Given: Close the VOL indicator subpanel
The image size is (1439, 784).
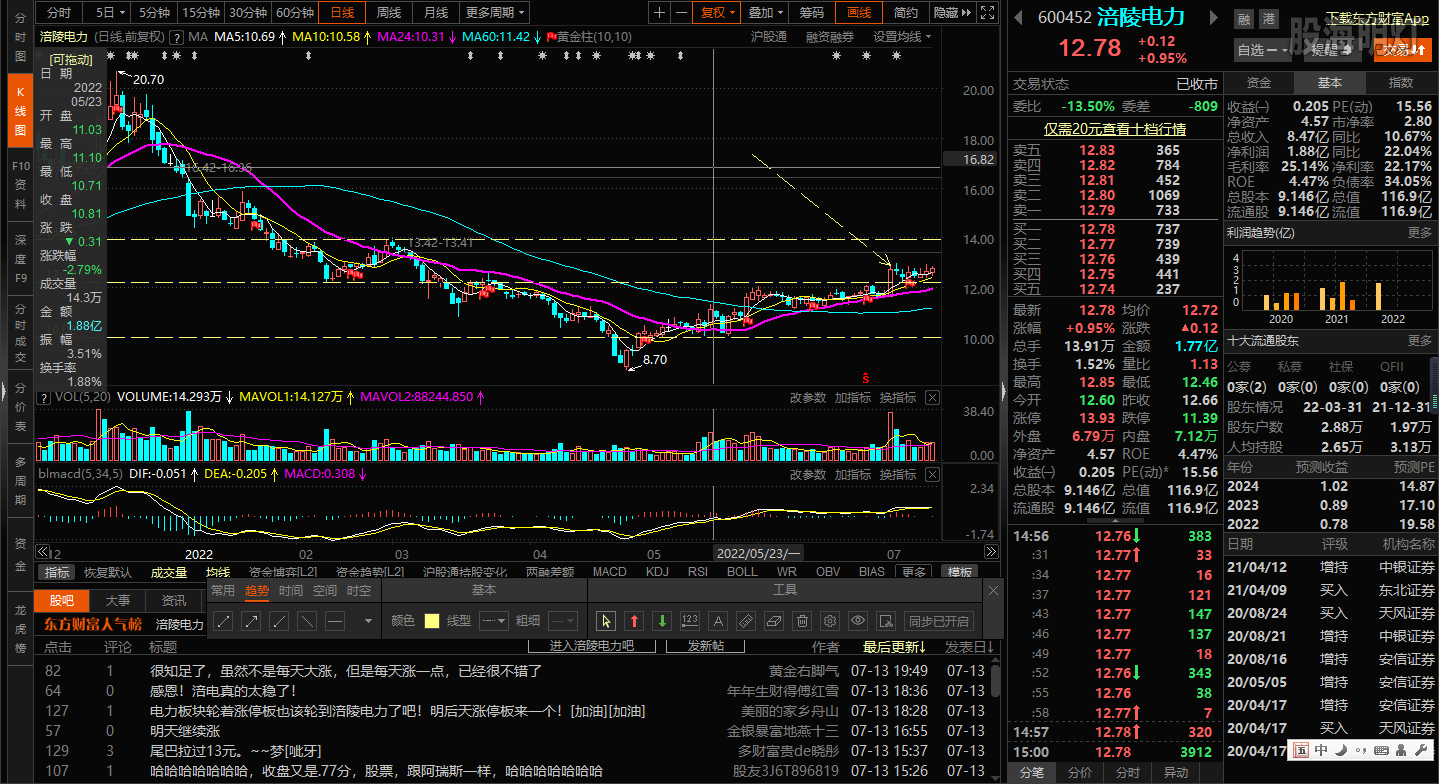Looking at the screenshot, I should [x=932, y=398].
